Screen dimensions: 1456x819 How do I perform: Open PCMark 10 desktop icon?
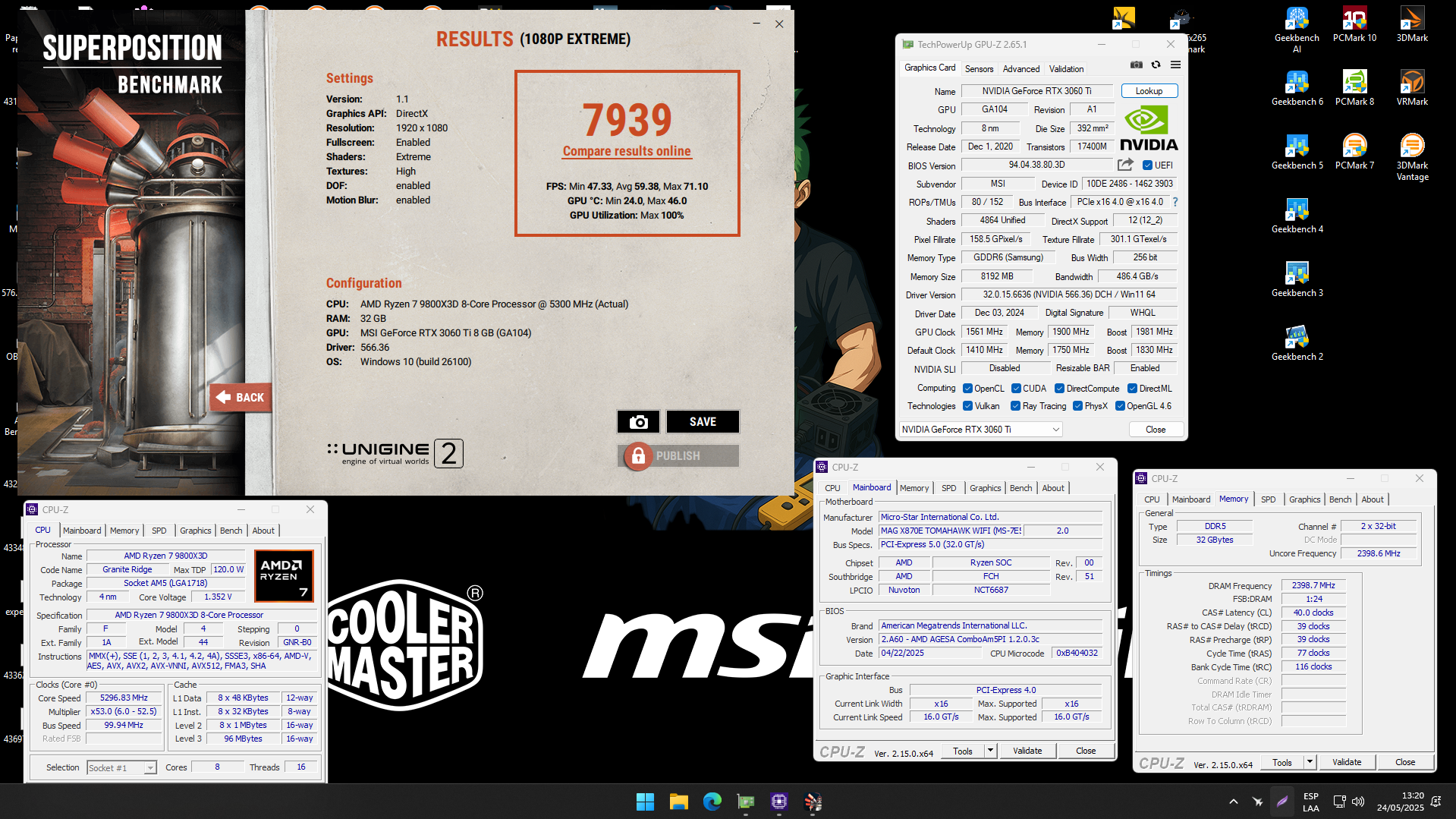click(1354, 24)
